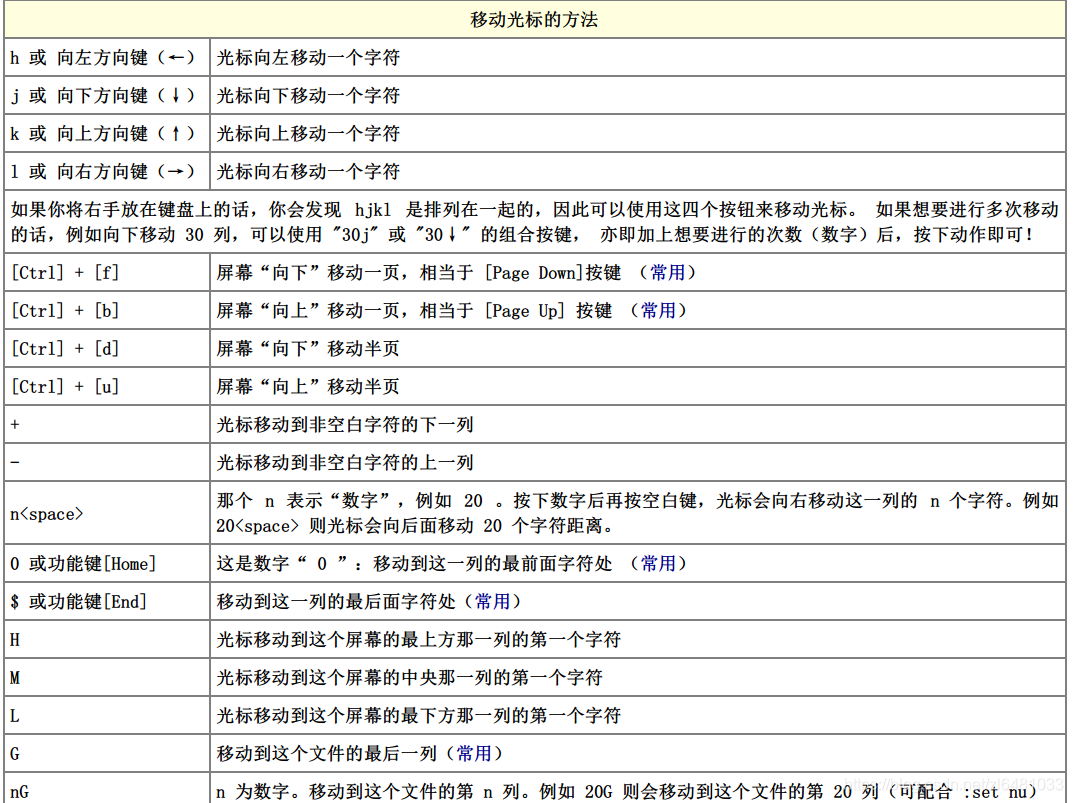Click the Page Up description text
1073x803 pixels.
click(x=452, y=311)
